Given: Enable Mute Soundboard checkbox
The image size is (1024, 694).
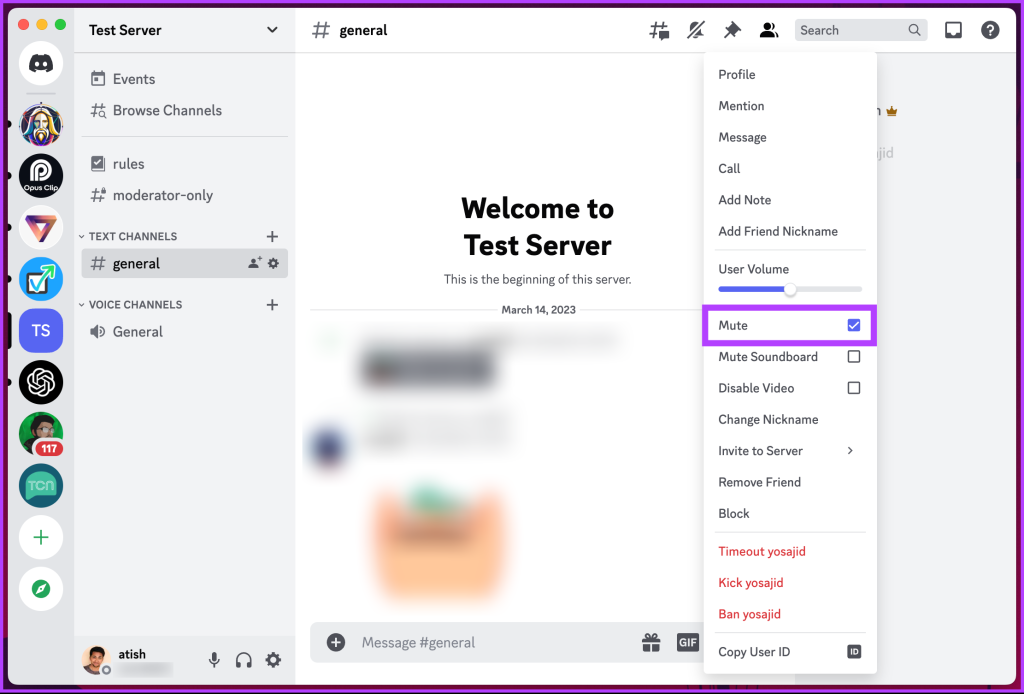Looking at the screenshot, I should click(853, 356).
